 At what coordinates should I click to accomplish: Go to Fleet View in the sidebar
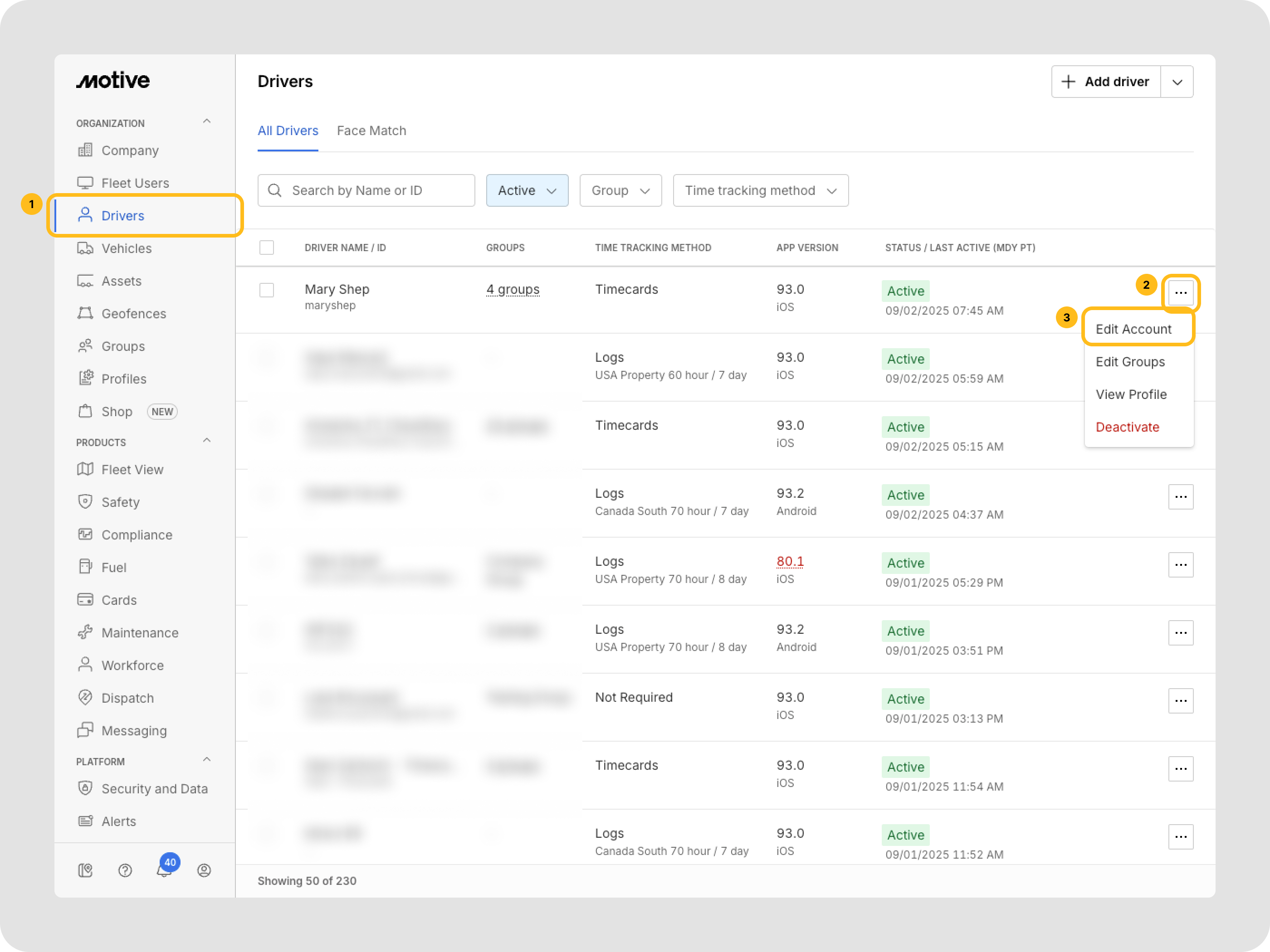click(132, 470)
